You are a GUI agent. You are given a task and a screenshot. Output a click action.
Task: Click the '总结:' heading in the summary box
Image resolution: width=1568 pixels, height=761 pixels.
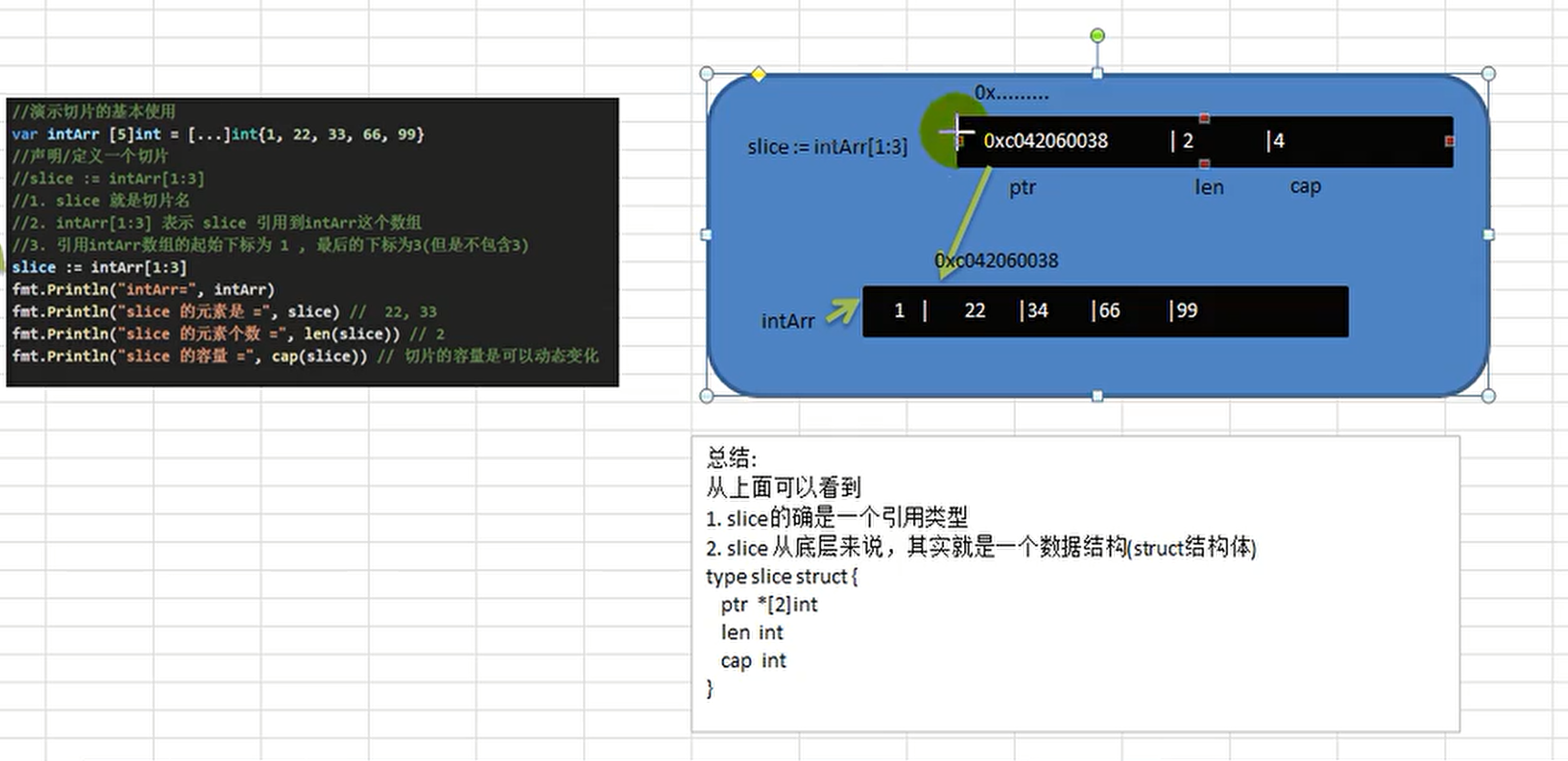[731, 457]
